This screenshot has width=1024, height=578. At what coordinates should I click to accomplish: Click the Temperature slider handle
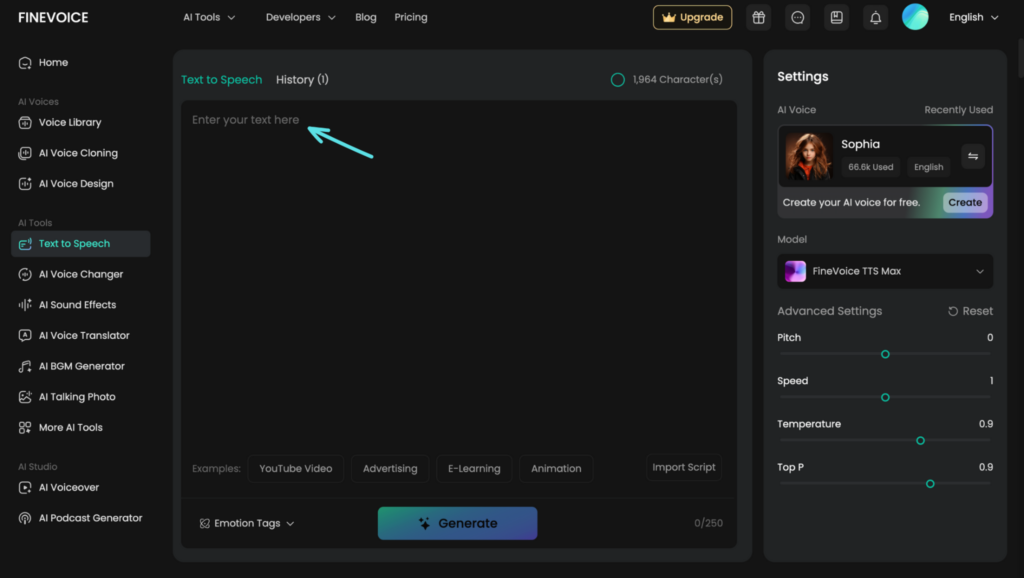pos(920,441)
